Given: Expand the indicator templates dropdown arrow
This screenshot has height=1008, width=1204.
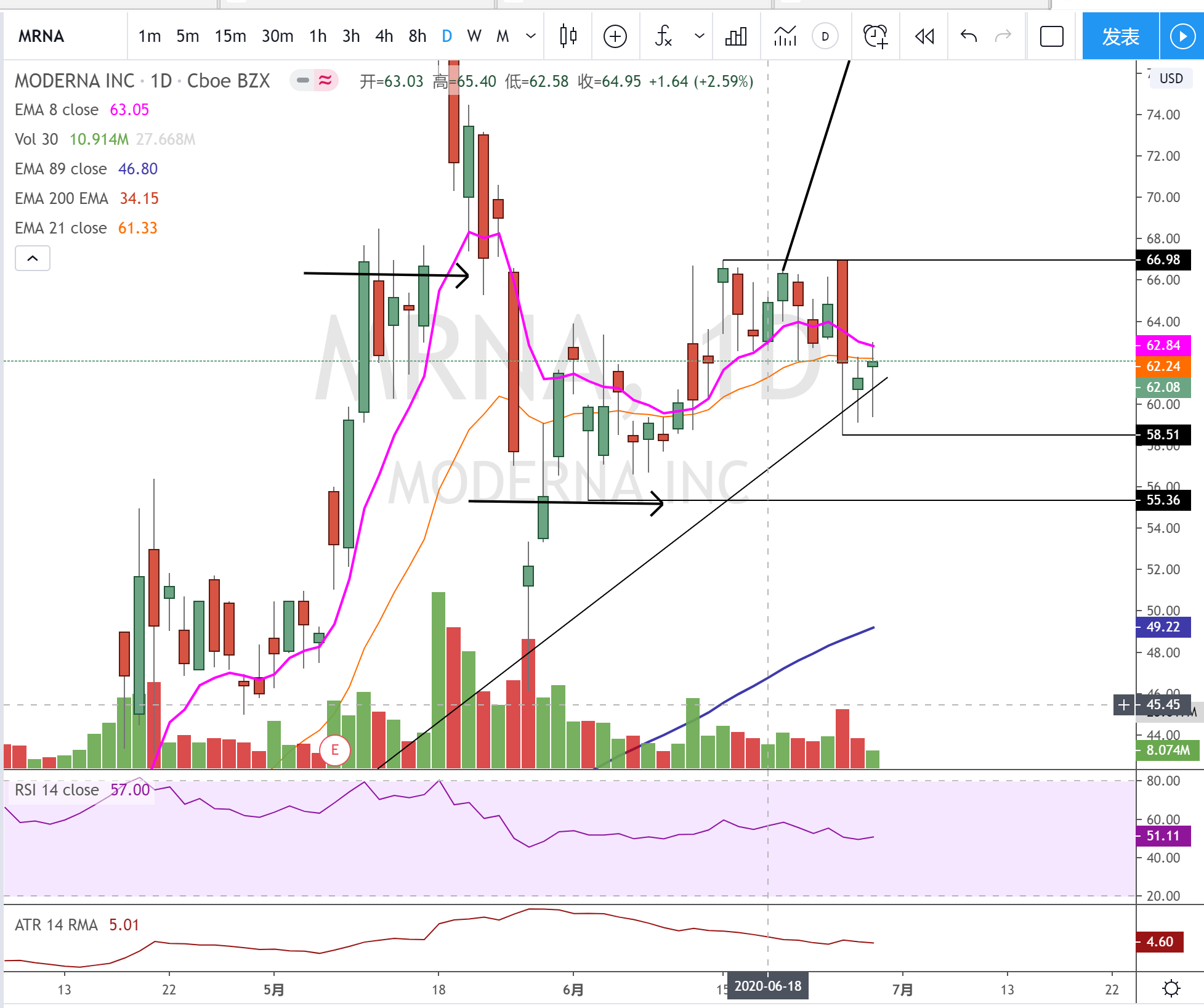Looking at the screenshot, I should tap(699, 36).
